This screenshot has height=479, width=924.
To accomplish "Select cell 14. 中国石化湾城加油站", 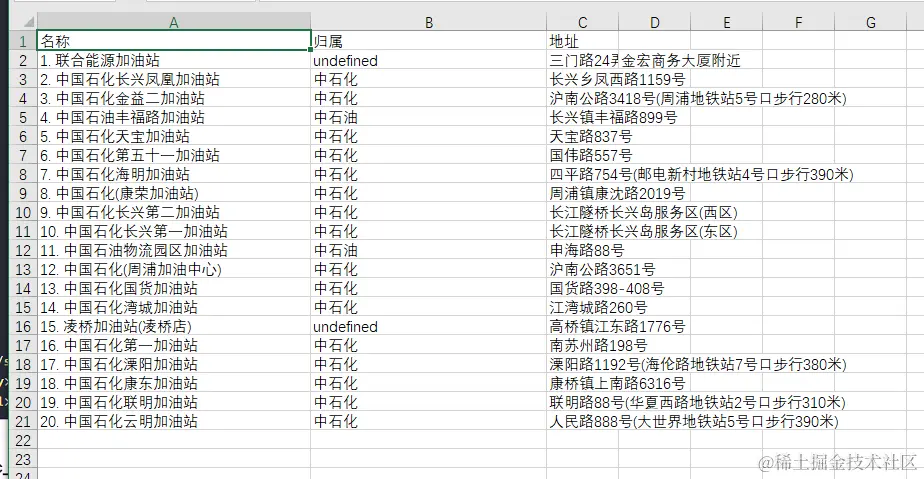I will pos(174,307).
